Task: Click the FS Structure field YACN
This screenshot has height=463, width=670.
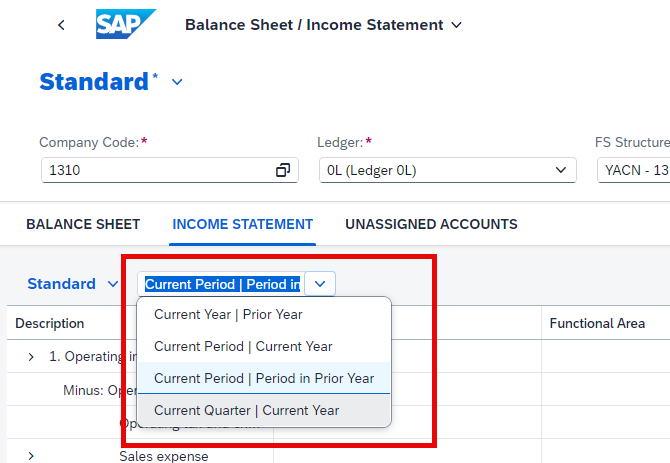Action: click(x=634, y=170)
